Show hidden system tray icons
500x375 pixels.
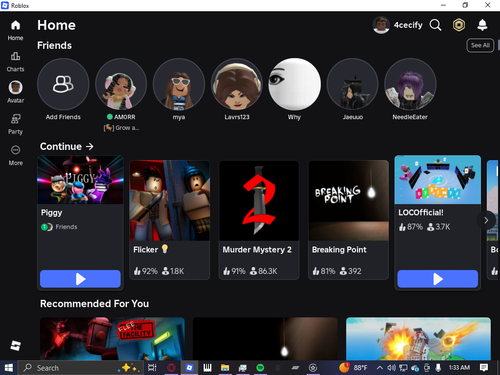pos(380,368)
